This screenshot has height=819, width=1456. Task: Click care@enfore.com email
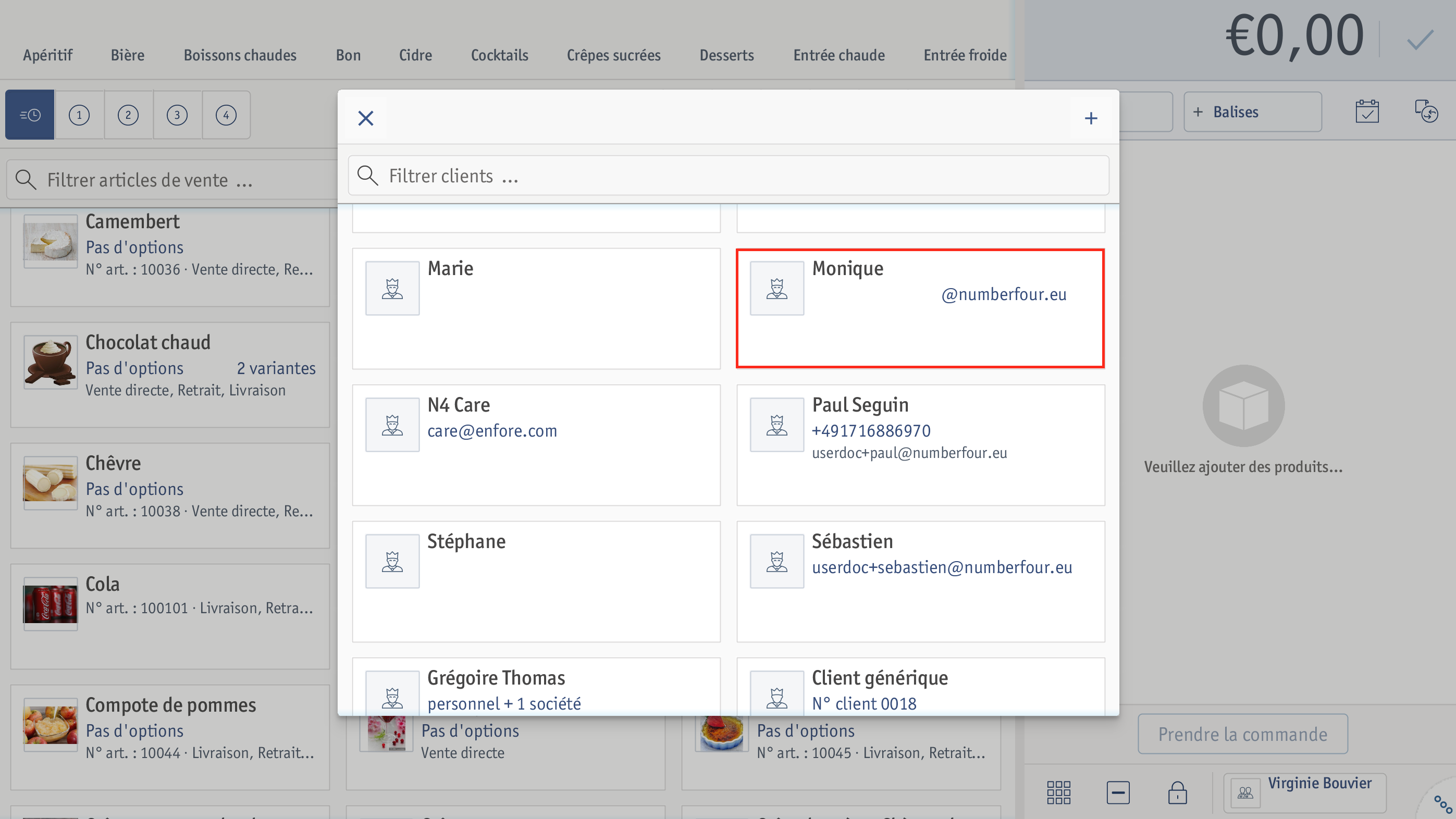click(492, 431)
